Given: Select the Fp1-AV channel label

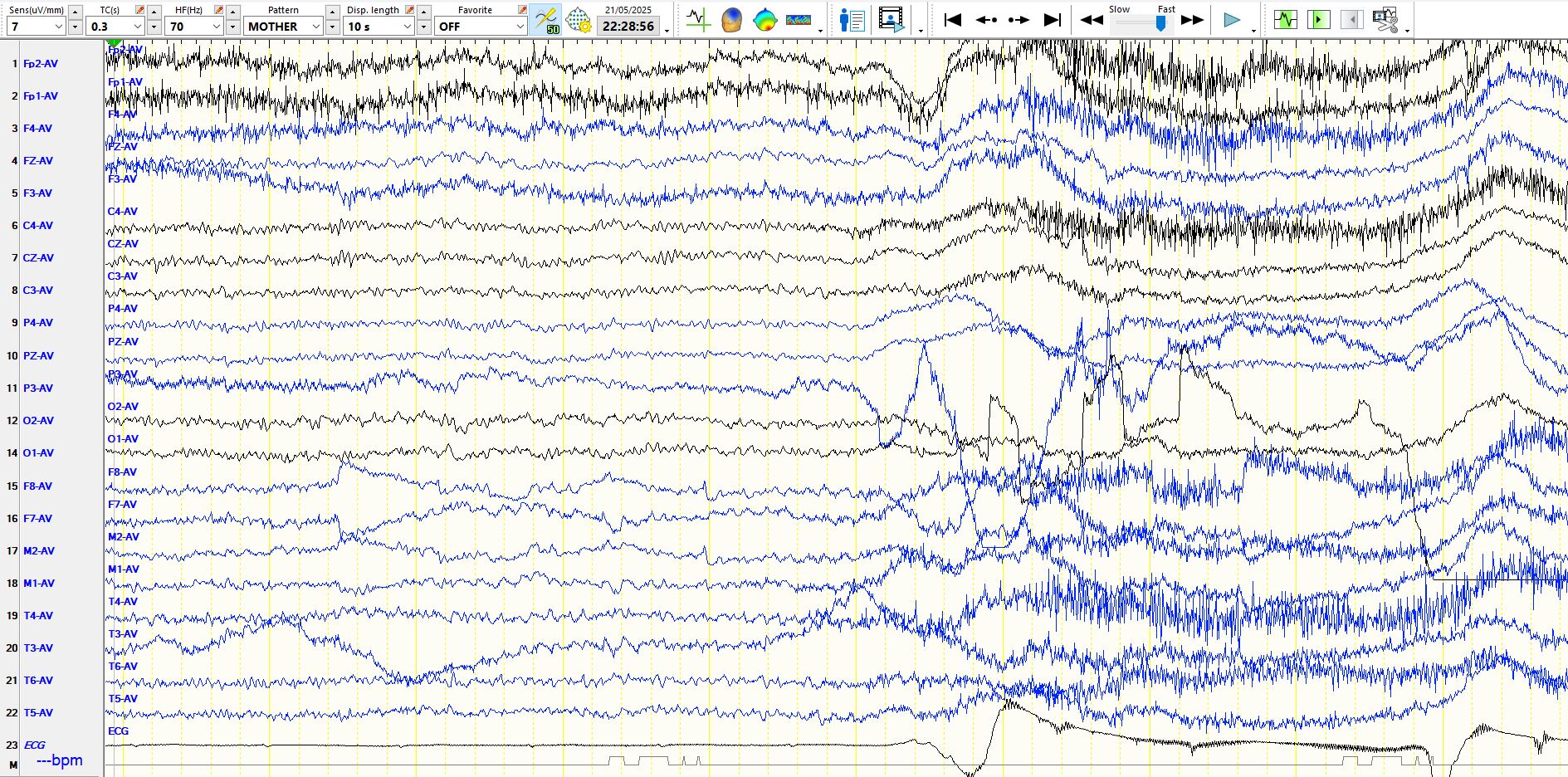Looking at the screenshot, I should click(41, 95).
